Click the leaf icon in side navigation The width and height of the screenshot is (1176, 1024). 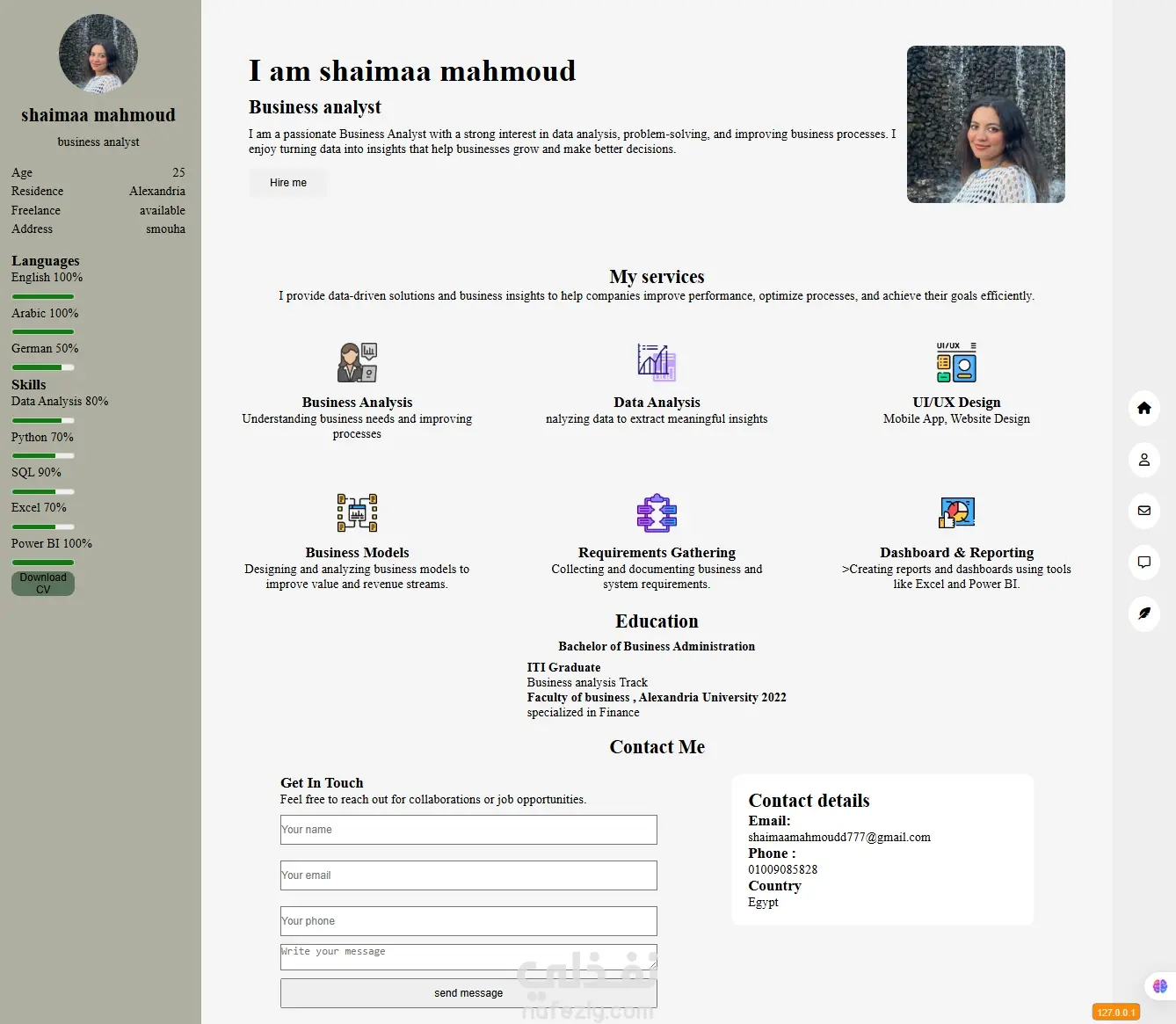1143,614
